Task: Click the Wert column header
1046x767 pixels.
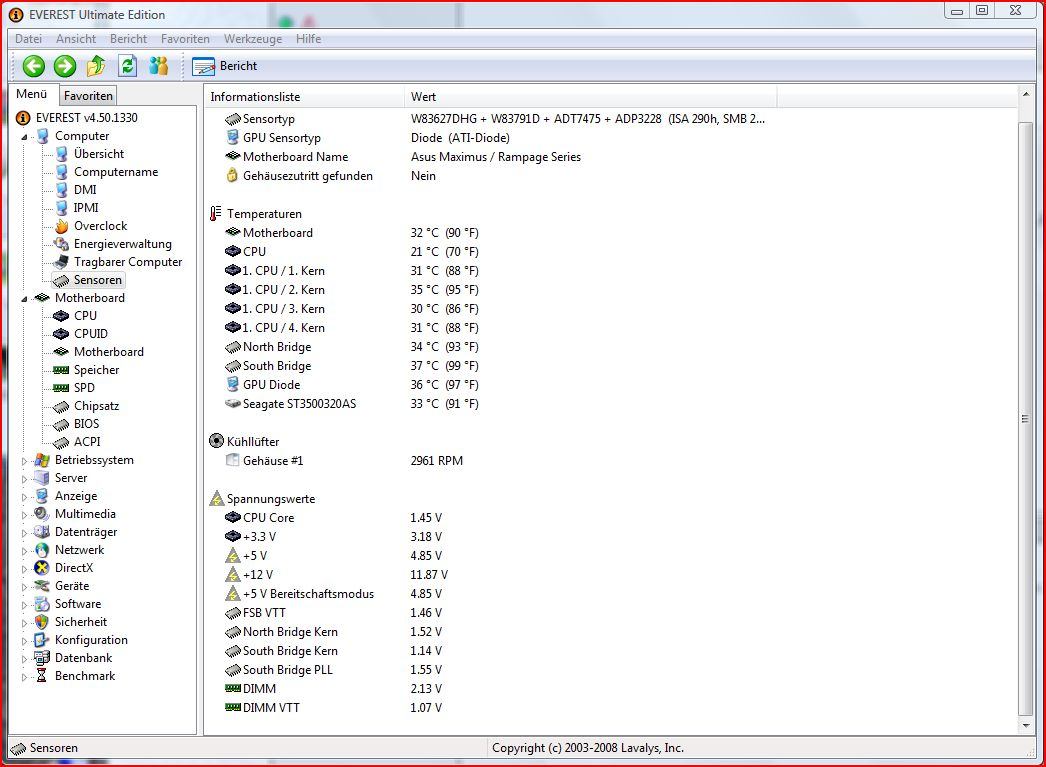Action: click(590, 97)
